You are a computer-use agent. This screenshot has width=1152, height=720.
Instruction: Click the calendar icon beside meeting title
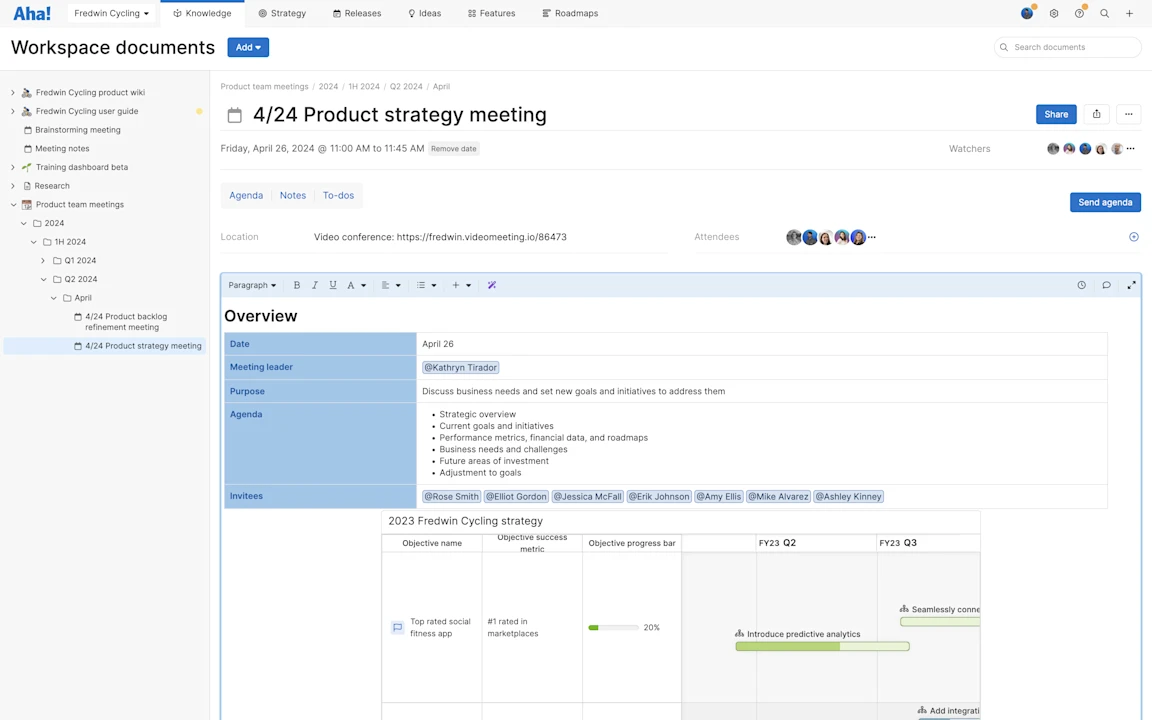click(x=234, y=115)
